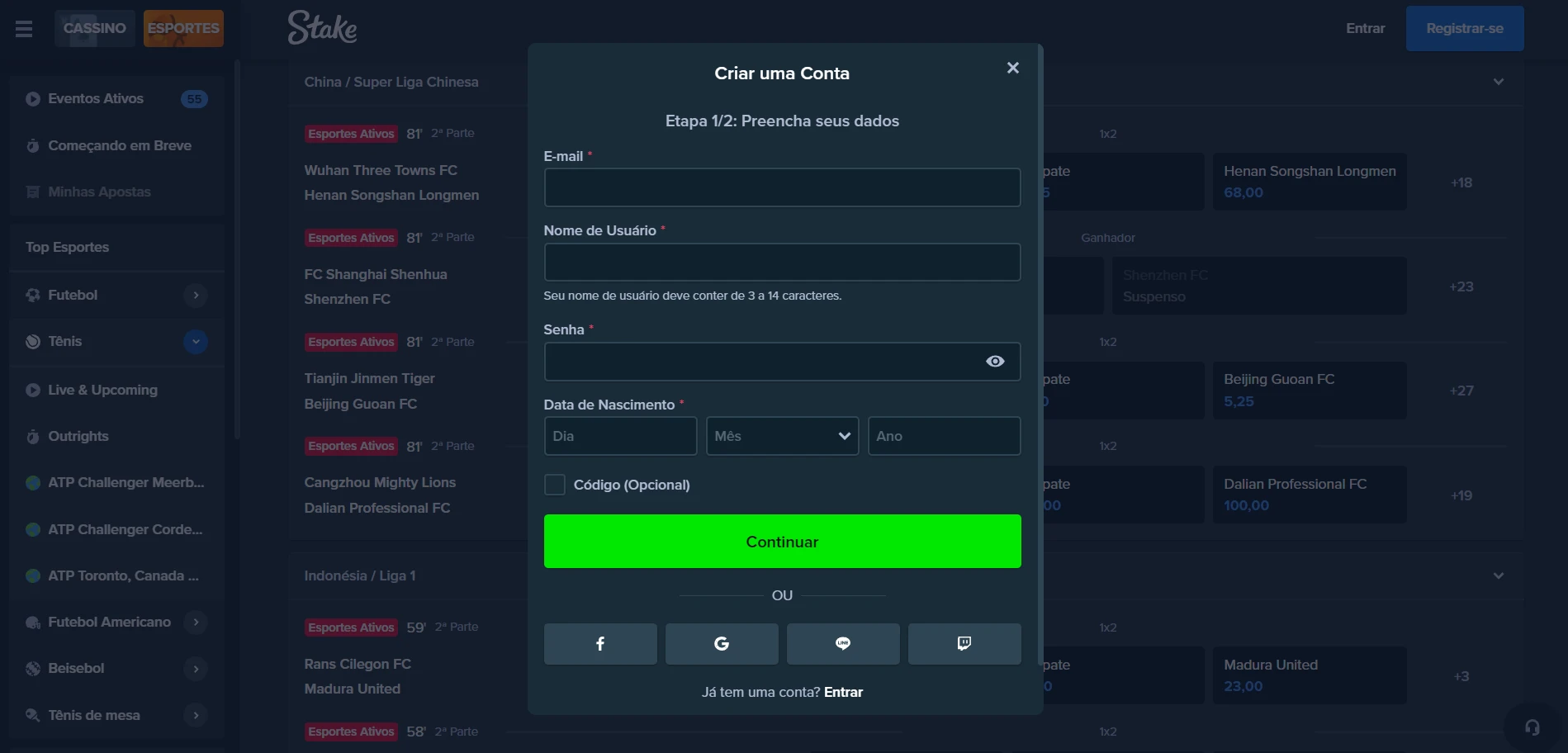This screenshot has width=1568, height=753.
Task: Click Tênis de mesa paddle icon
Action: click(33, 715)
